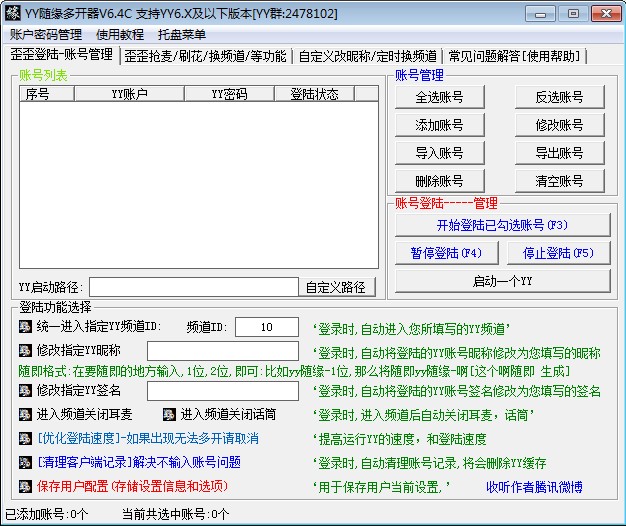
Task: Toggle 进入频道关闭话筒 checkbox
Action: coord(169,415)
